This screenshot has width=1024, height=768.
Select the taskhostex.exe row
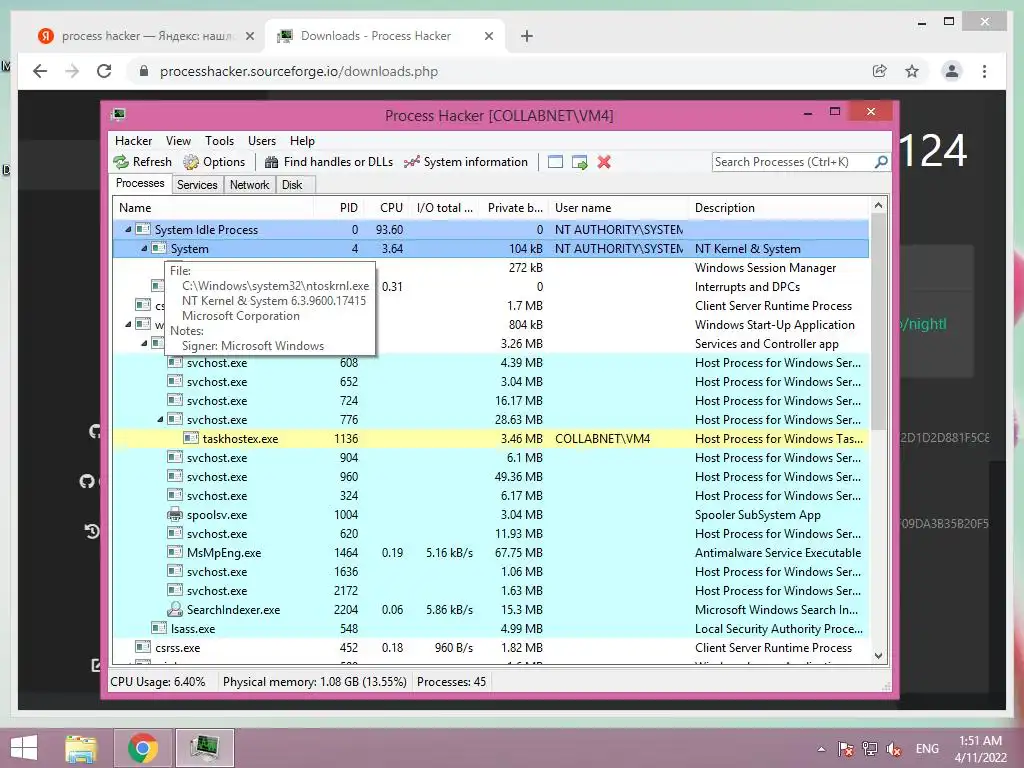491,438
